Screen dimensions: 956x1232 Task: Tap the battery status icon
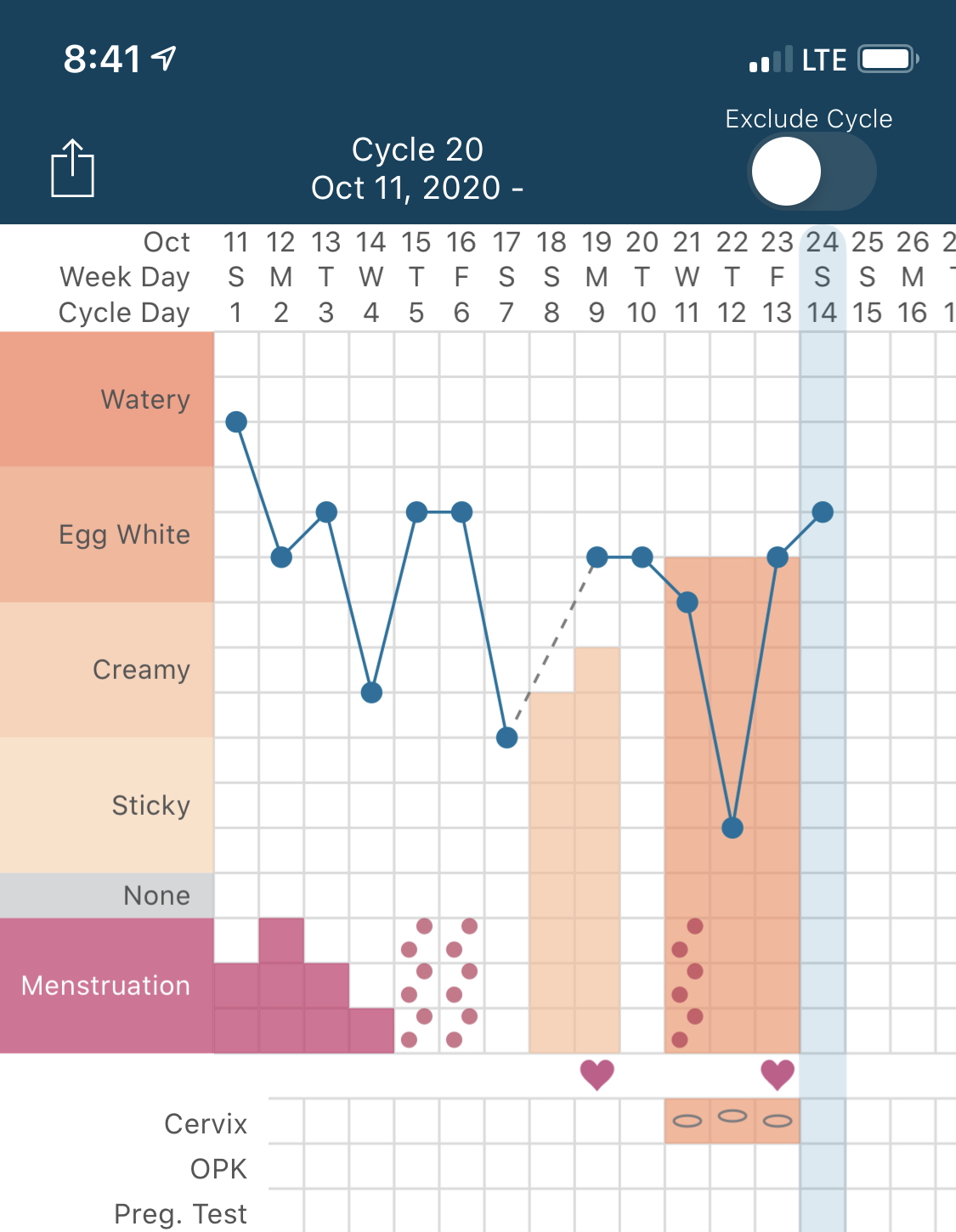(x=889, y=59)
